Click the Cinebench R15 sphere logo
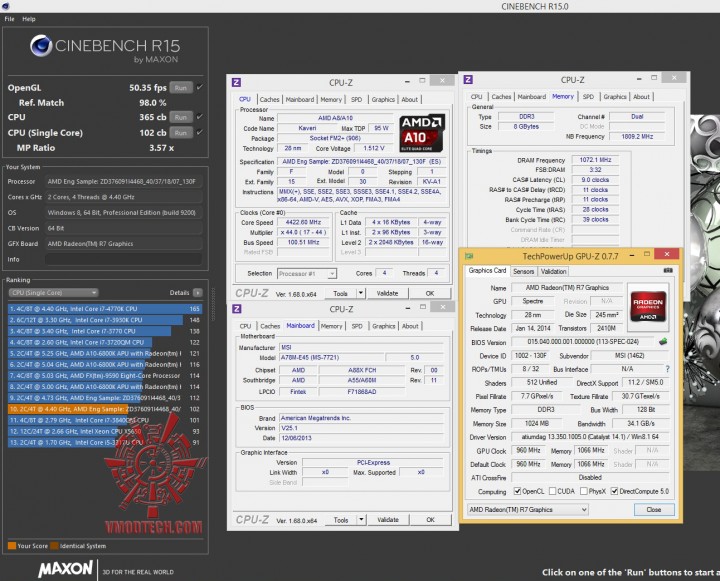720x581 pixels. point(41,45)
